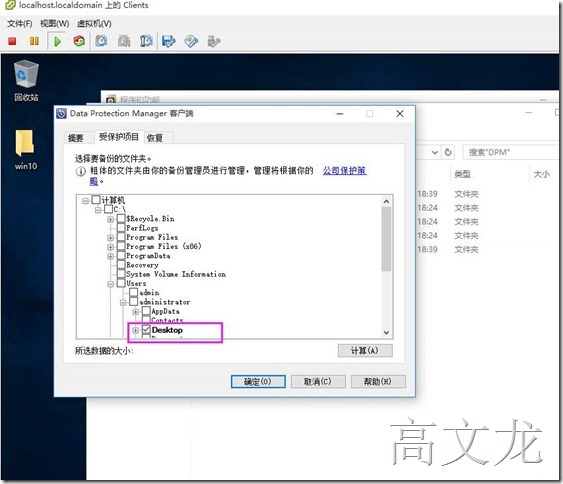563x484 pixels.
Task: Collapse the Users tree node
Action: point(111,284)
